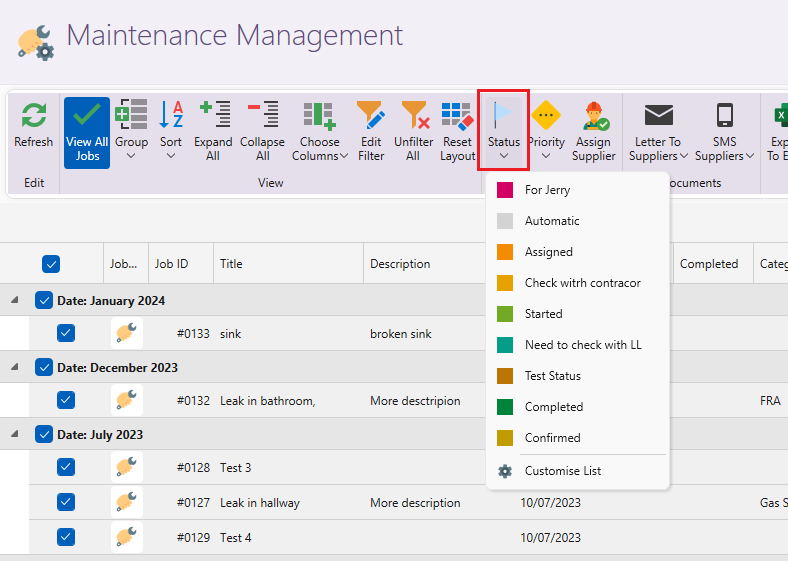The height and width of the screenshot is (561, 788).
Task: Collapse the Date: January 2024 group
Action: 15,300
